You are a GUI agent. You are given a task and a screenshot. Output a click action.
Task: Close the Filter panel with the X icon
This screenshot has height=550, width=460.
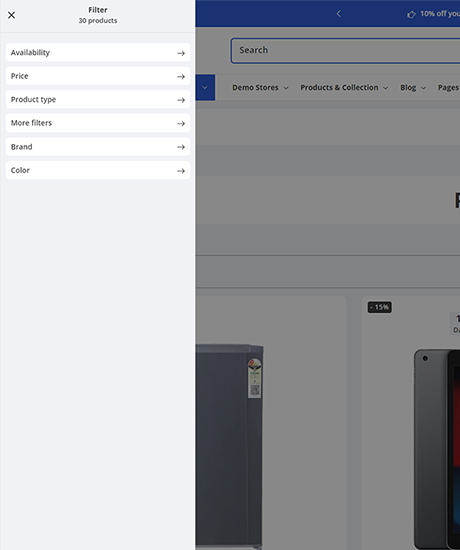pyautogui.click(x=11, y=15)
